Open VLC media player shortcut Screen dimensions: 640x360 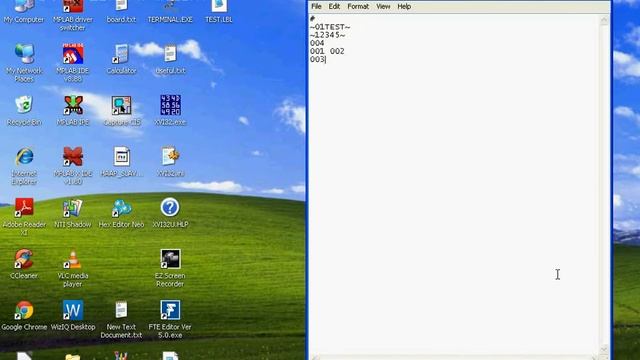73,269
